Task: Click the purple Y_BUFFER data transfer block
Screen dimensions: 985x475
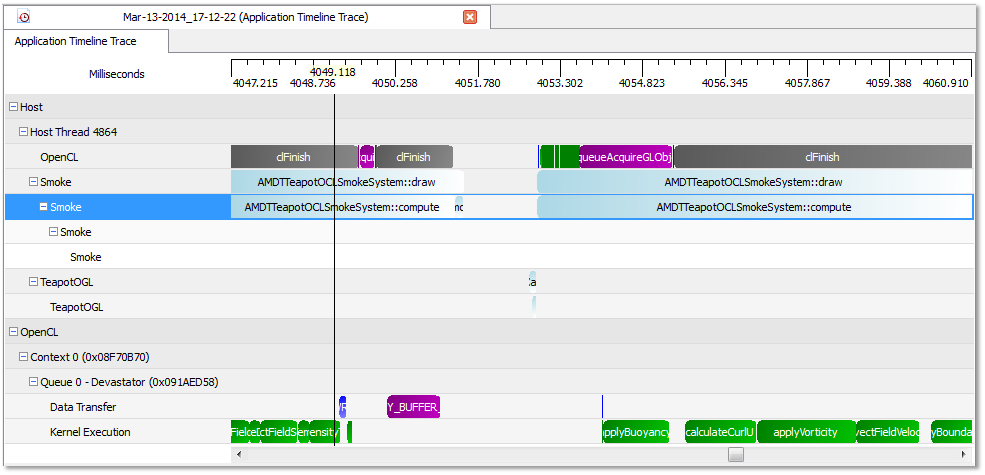Action: pyautogui.click(x=413, y=407)
